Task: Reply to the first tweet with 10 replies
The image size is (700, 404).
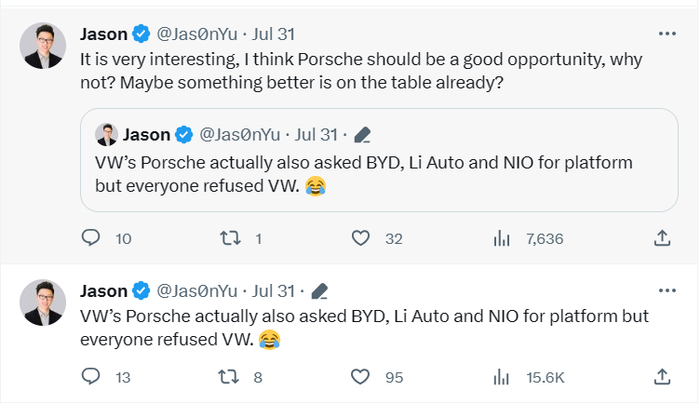Action: [x=91, y=238]
